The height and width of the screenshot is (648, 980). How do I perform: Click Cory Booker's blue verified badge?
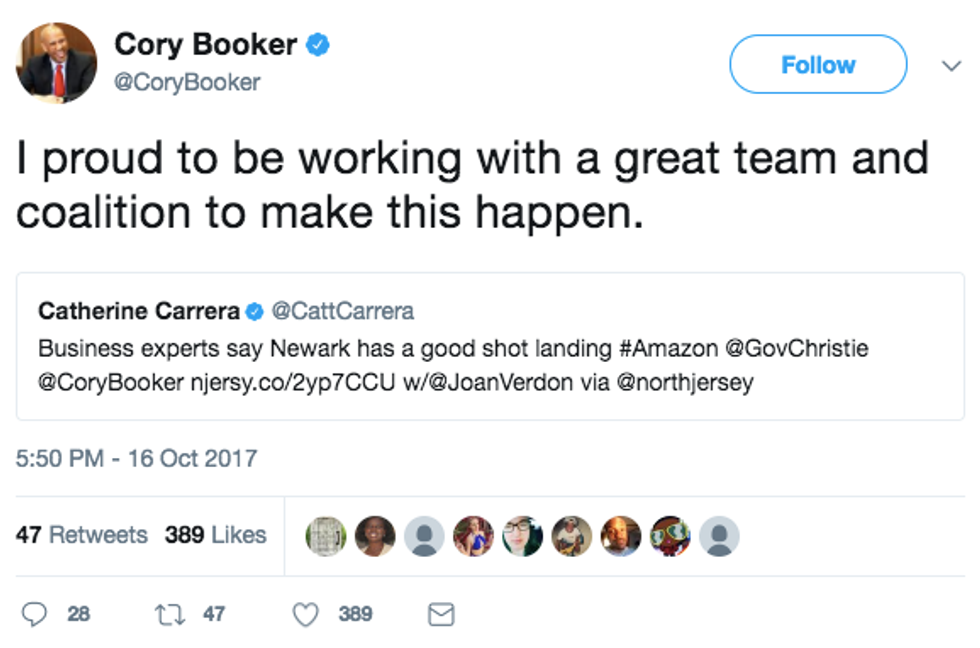click(x=318, y=45)
